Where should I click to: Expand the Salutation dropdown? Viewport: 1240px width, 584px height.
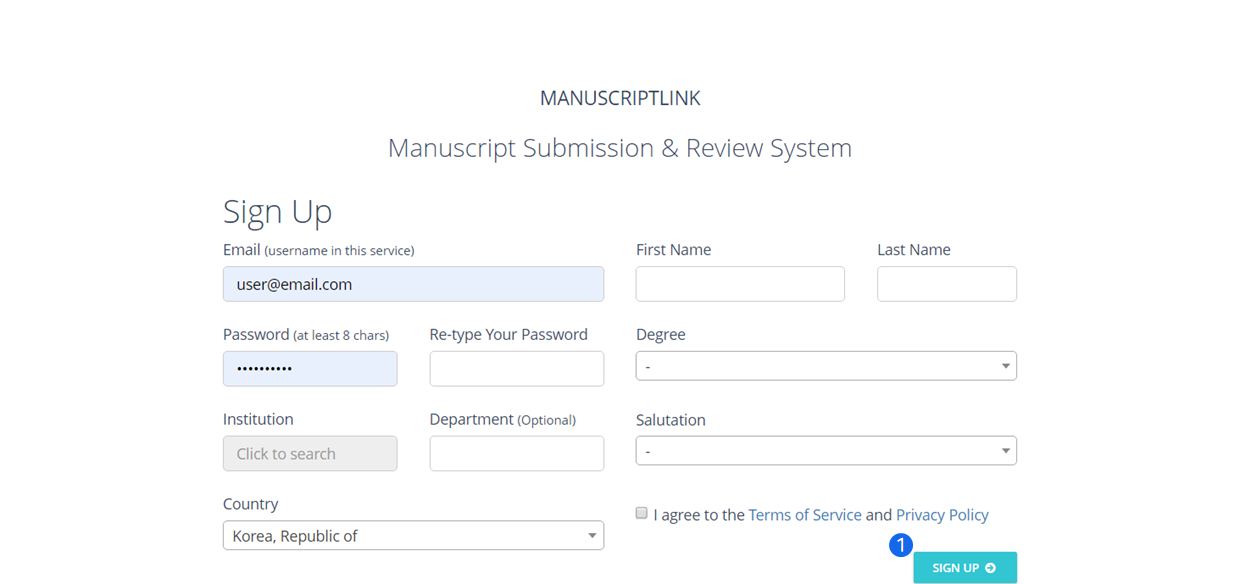click(826, 451)
